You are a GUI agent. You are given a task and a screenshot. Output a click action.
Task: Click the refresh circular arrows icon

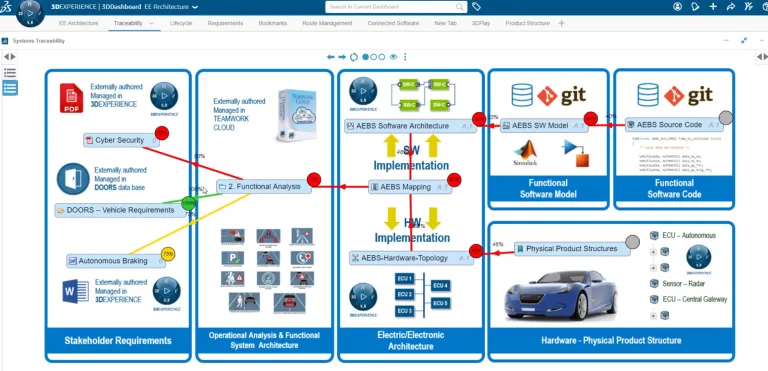tap(354, 57)
